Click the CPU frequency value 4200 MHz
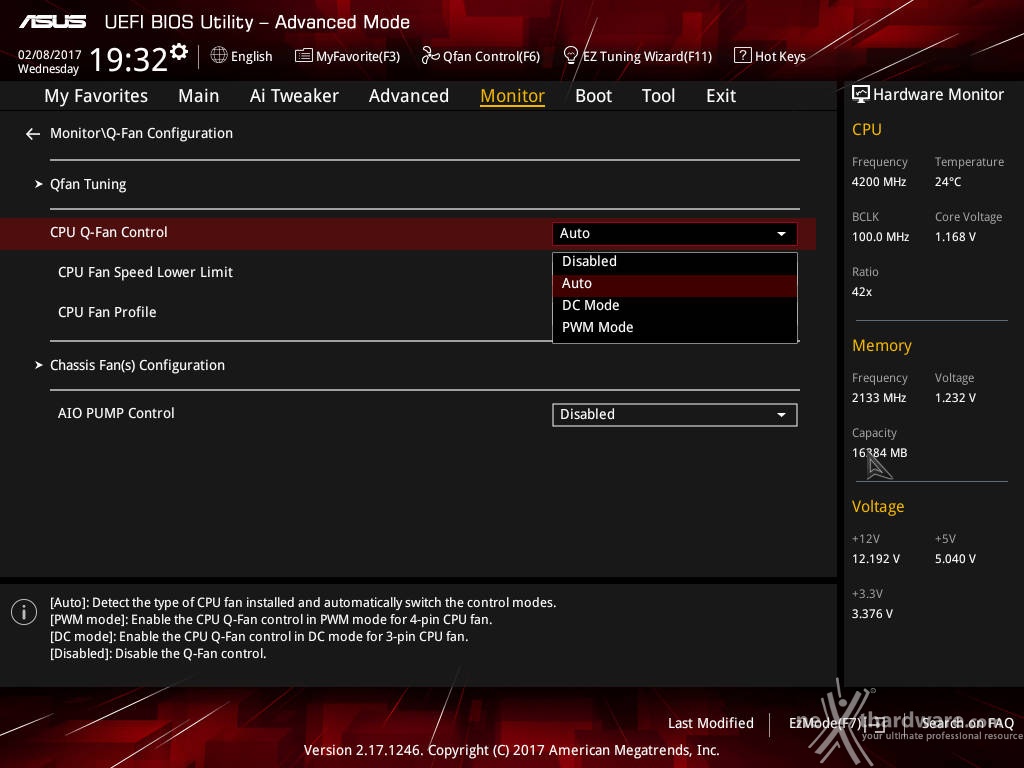This screenshot has width=1024, height=768. click(x=878, y=182)
